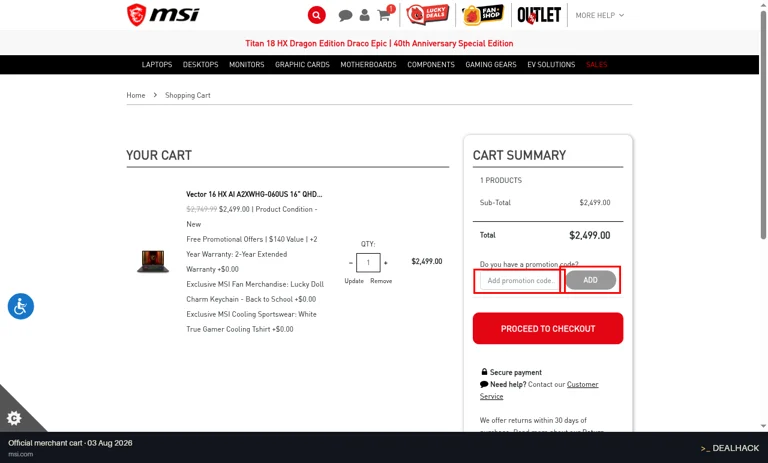The width and height of the screenshot is (768, 463).
Task: Click the $2,499.00 item price text
Action: pyautogui.click(x=427, y=261)
